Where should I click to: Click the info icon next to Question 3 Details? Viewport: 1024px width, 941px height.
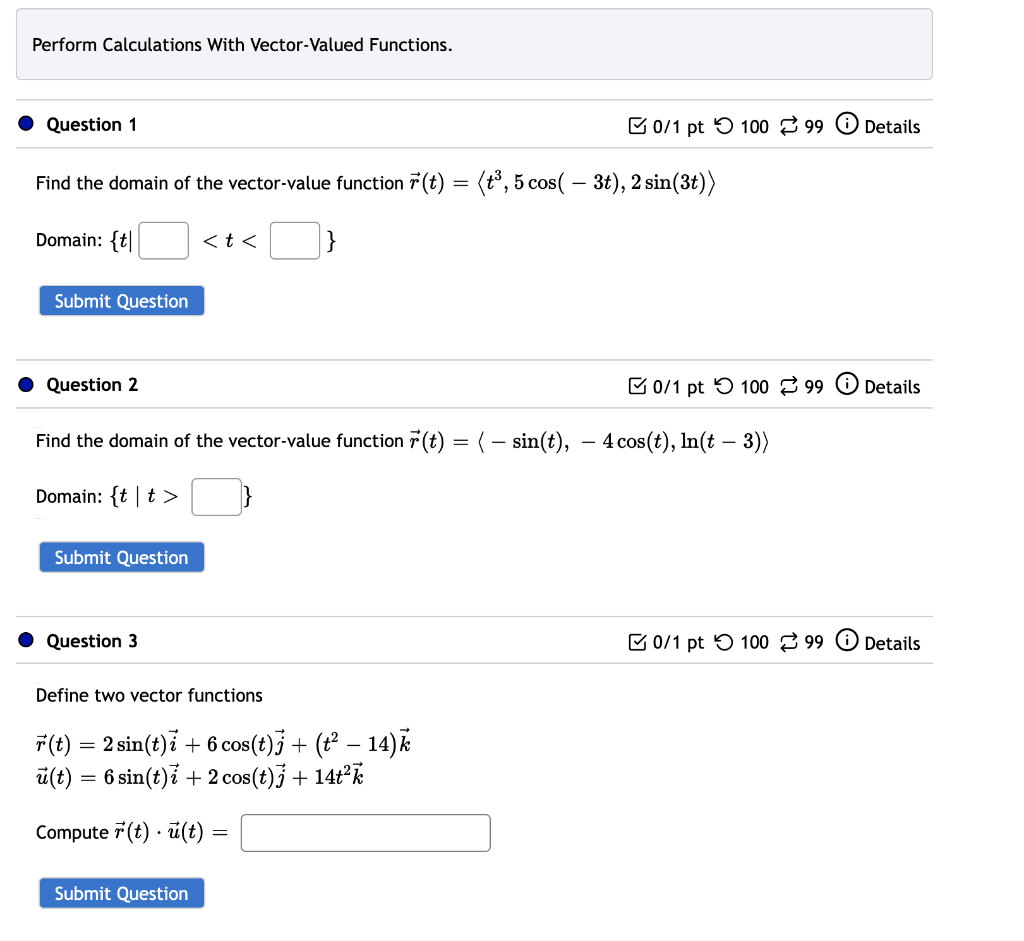coord(847,642)
